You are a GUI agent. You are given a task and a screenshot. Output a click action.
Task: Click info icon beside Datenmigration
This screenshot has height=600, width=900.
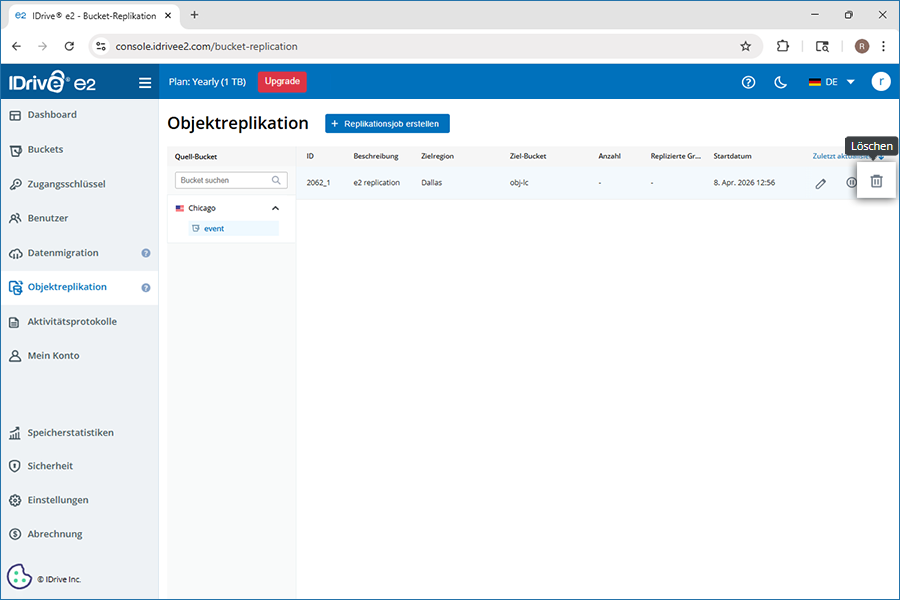pyautogui.click(x=146, y=253)
